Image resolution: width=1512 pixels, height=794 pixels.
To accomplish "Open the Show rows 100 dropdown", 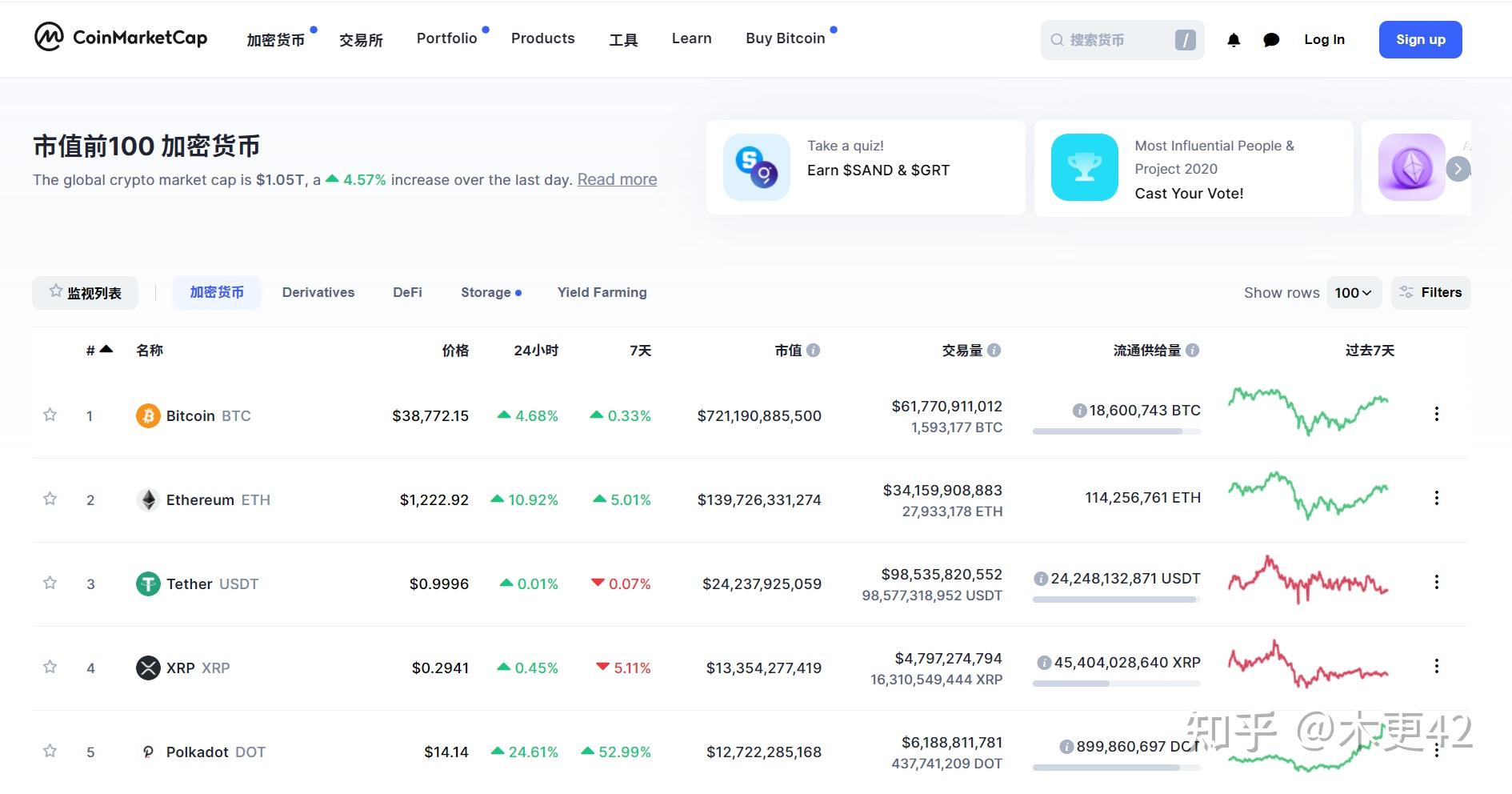I will pyautogui.click(x=1354, y=293).
